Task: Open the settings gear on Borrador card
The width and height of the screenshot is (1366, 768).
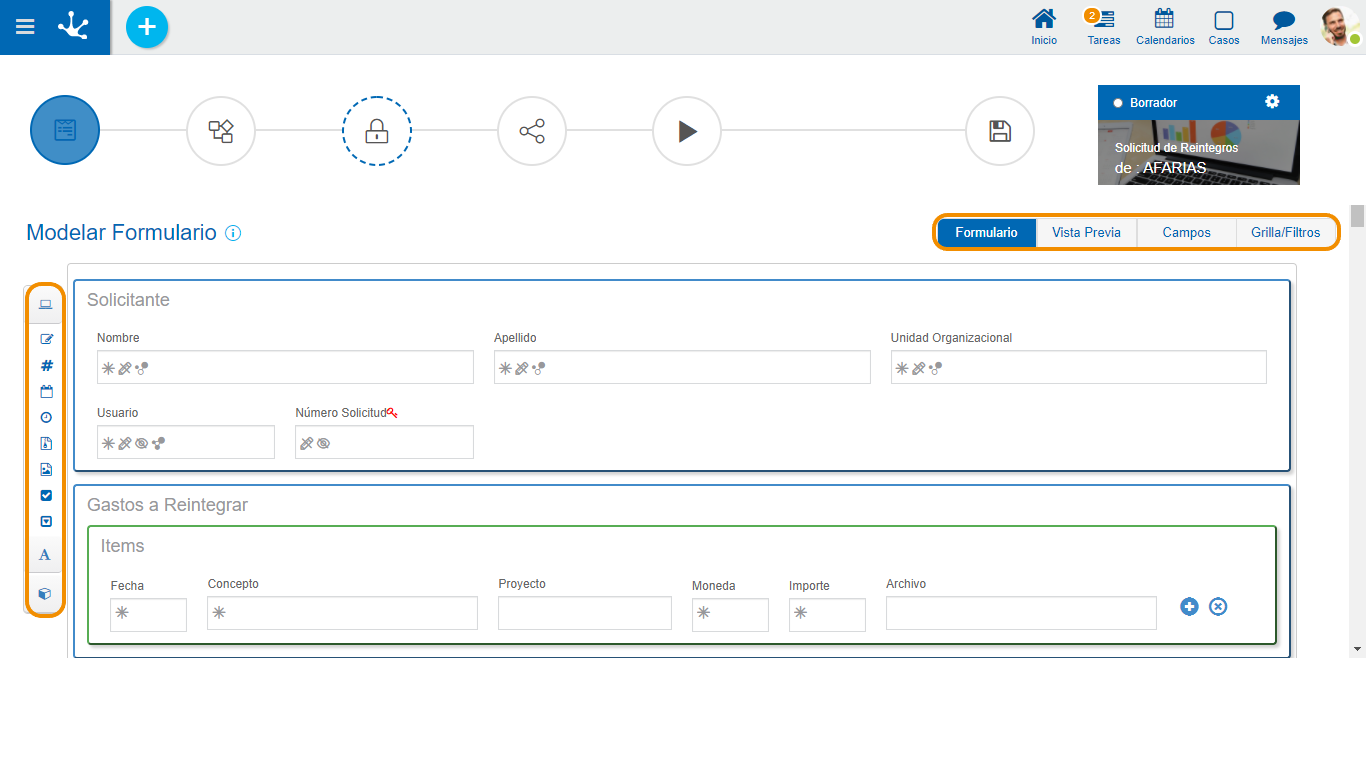Action: pyautogui.click(x=1272, y=101)
